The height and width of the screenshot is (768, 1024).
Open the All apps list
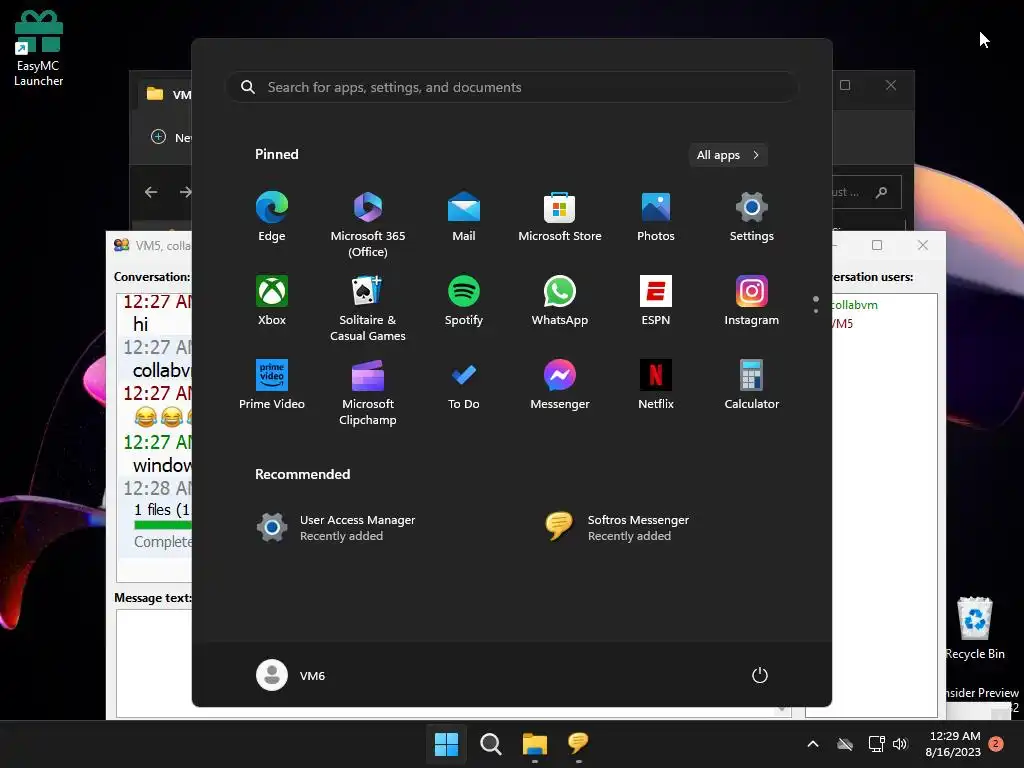coord(728,155)
